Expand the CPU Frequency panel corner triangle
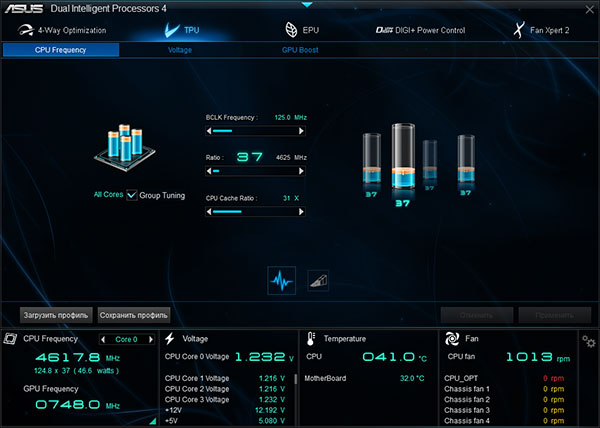 tap(153, 421)
